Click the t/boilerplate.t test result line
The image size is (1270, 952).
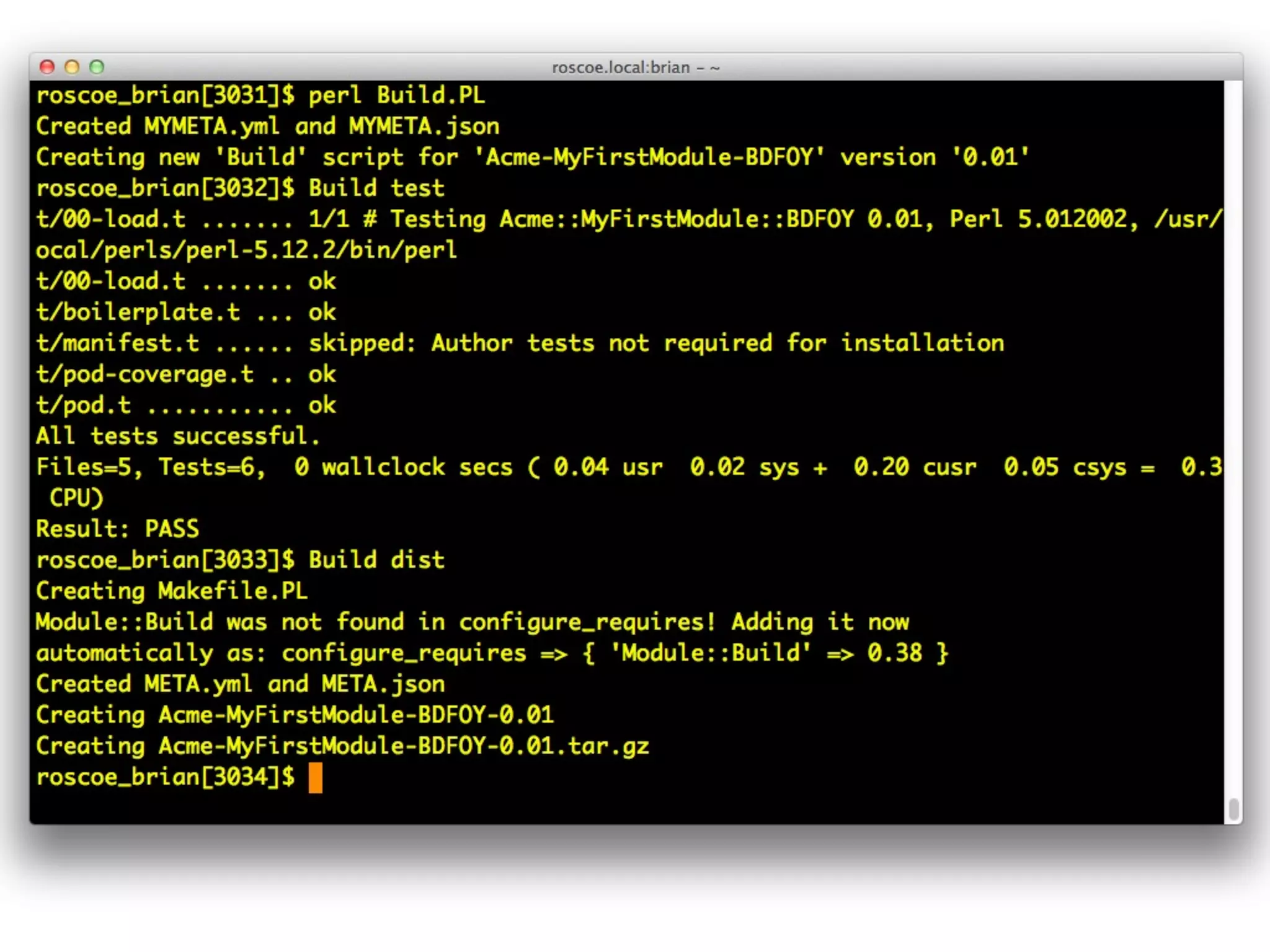[x=186, y=312]
